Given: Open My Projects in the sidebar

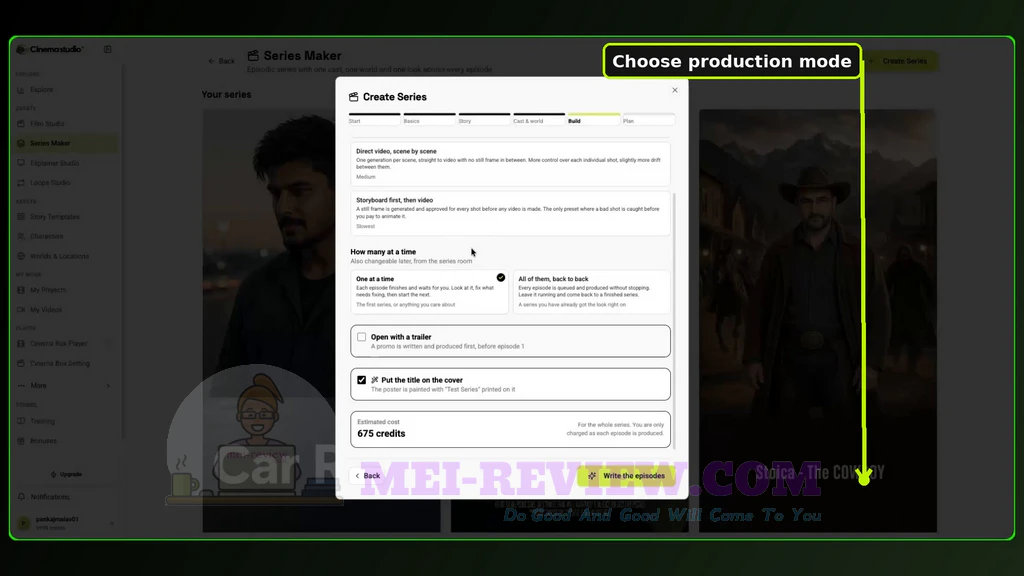Looking at the screenshot, I should coord(65,290).
